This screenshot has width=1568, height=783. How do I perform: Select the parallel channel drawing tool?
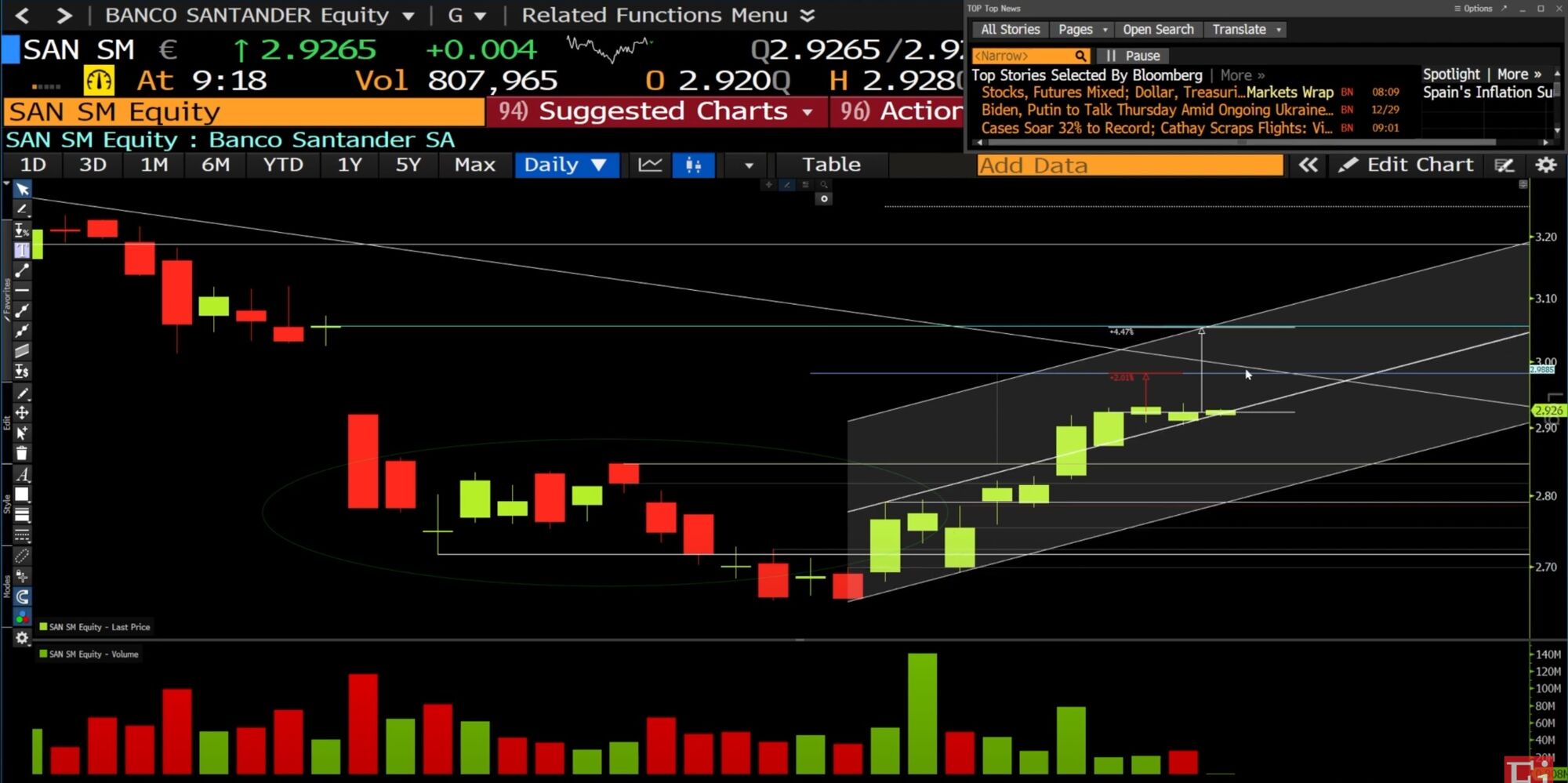[x=22, y=351]
